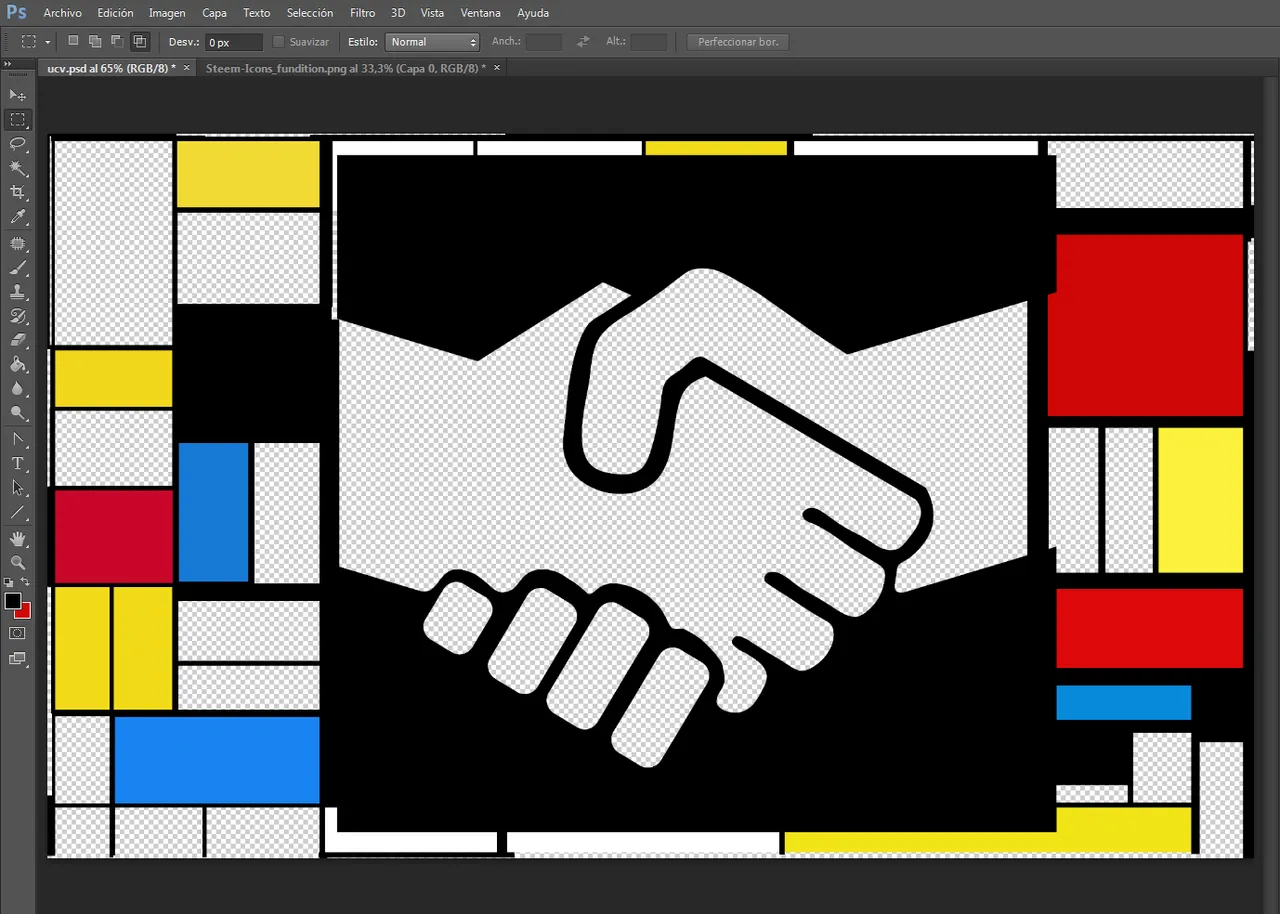This screenshot has height=914, width=1280.
Task: Select the History Brush tool
Action: point(17,316)
